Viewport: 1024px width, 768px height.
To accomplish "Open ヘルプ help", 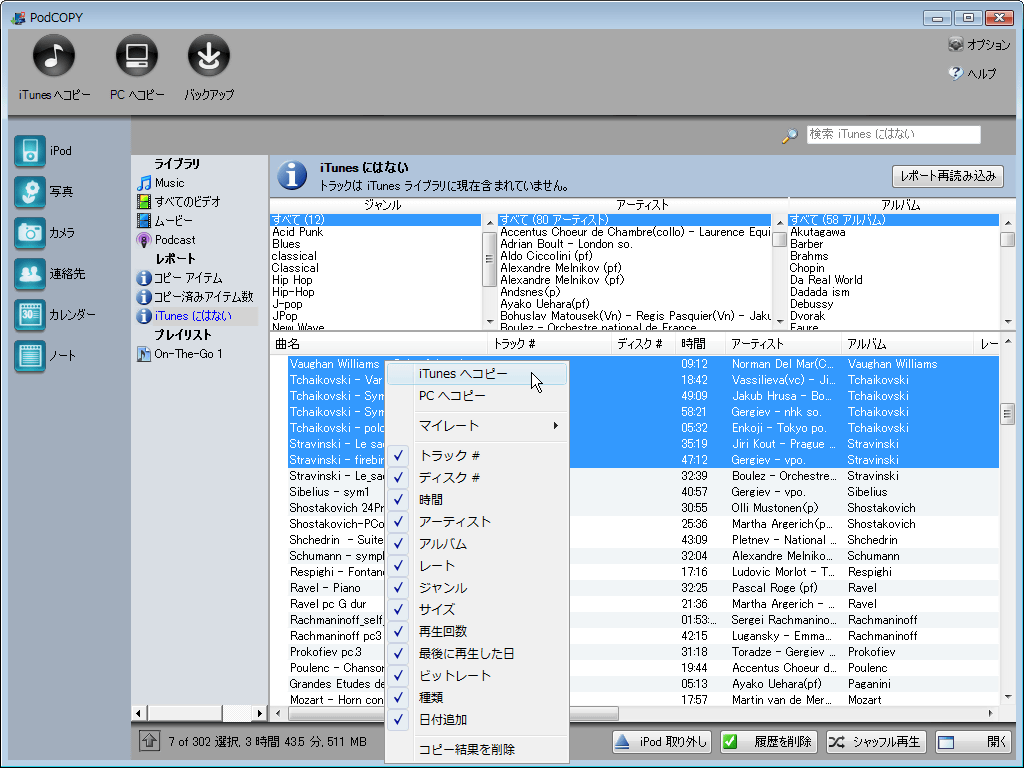I will click(x=972, y=73).
